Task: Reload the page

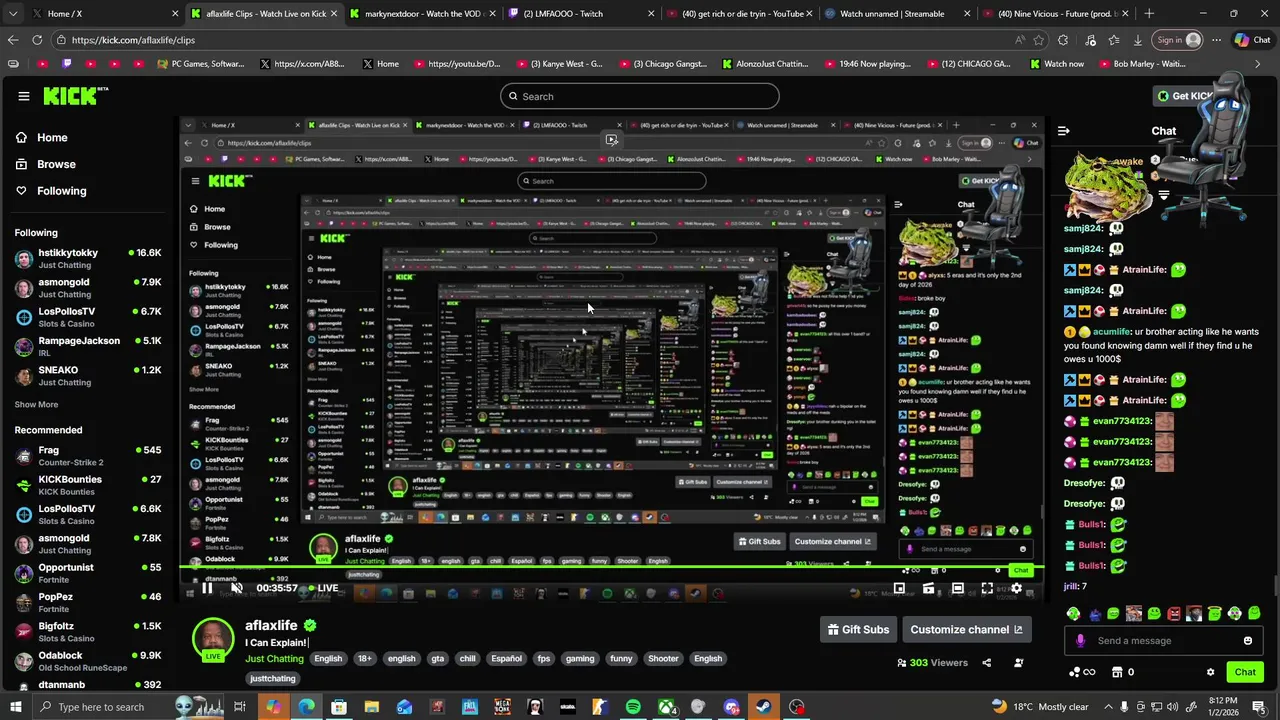Action: coord(37,40)
